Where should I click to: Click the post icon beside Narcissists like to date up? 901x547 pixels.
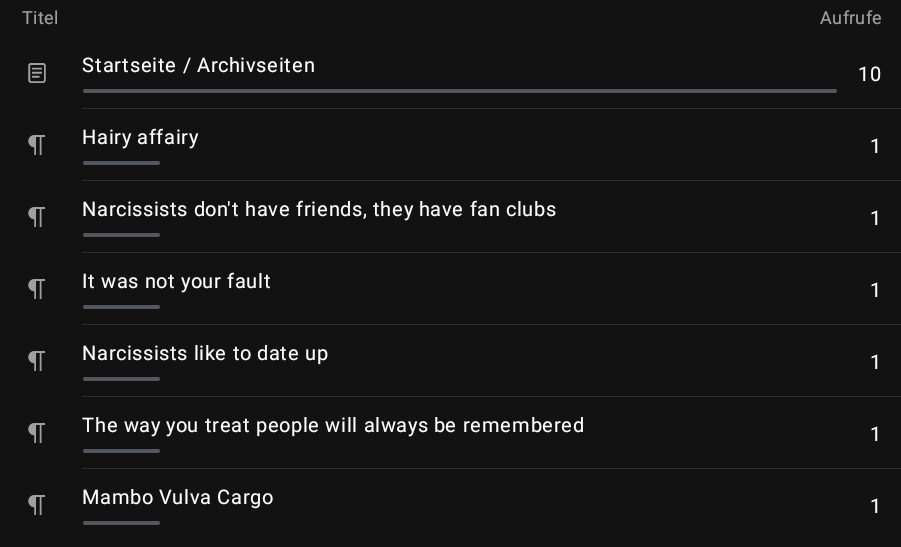tap(37, 361)
